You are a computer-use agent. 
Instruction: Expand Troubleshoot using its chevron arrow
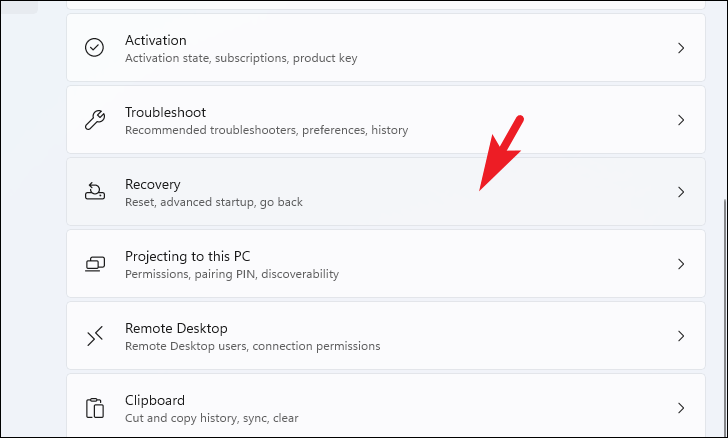pos(681,120)
